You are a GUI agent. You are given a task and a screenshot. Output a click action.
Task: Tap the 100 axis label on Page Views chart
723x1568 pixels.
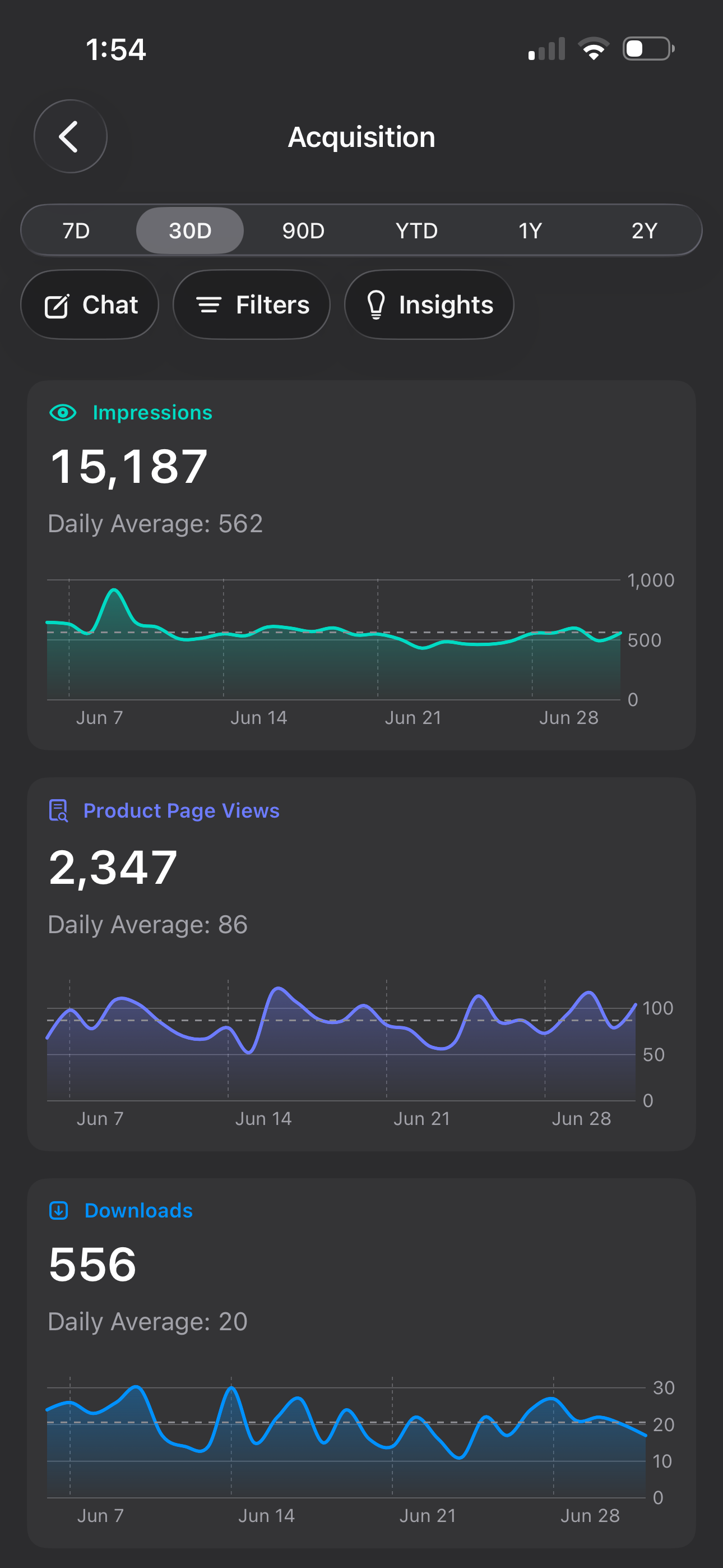tap(658, 1008)
